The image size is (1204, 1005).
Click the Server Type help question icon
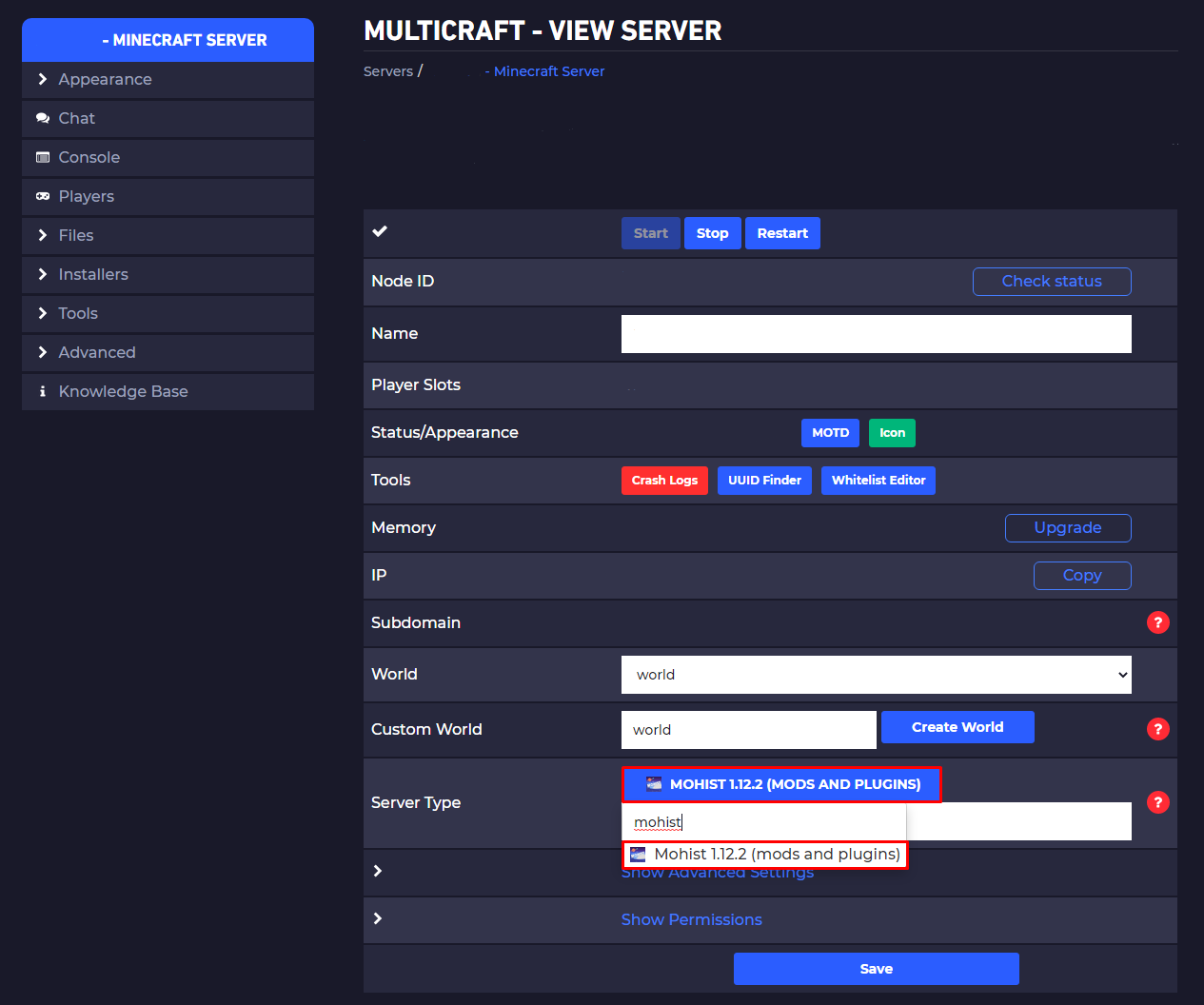click(x=1157, y=802)
